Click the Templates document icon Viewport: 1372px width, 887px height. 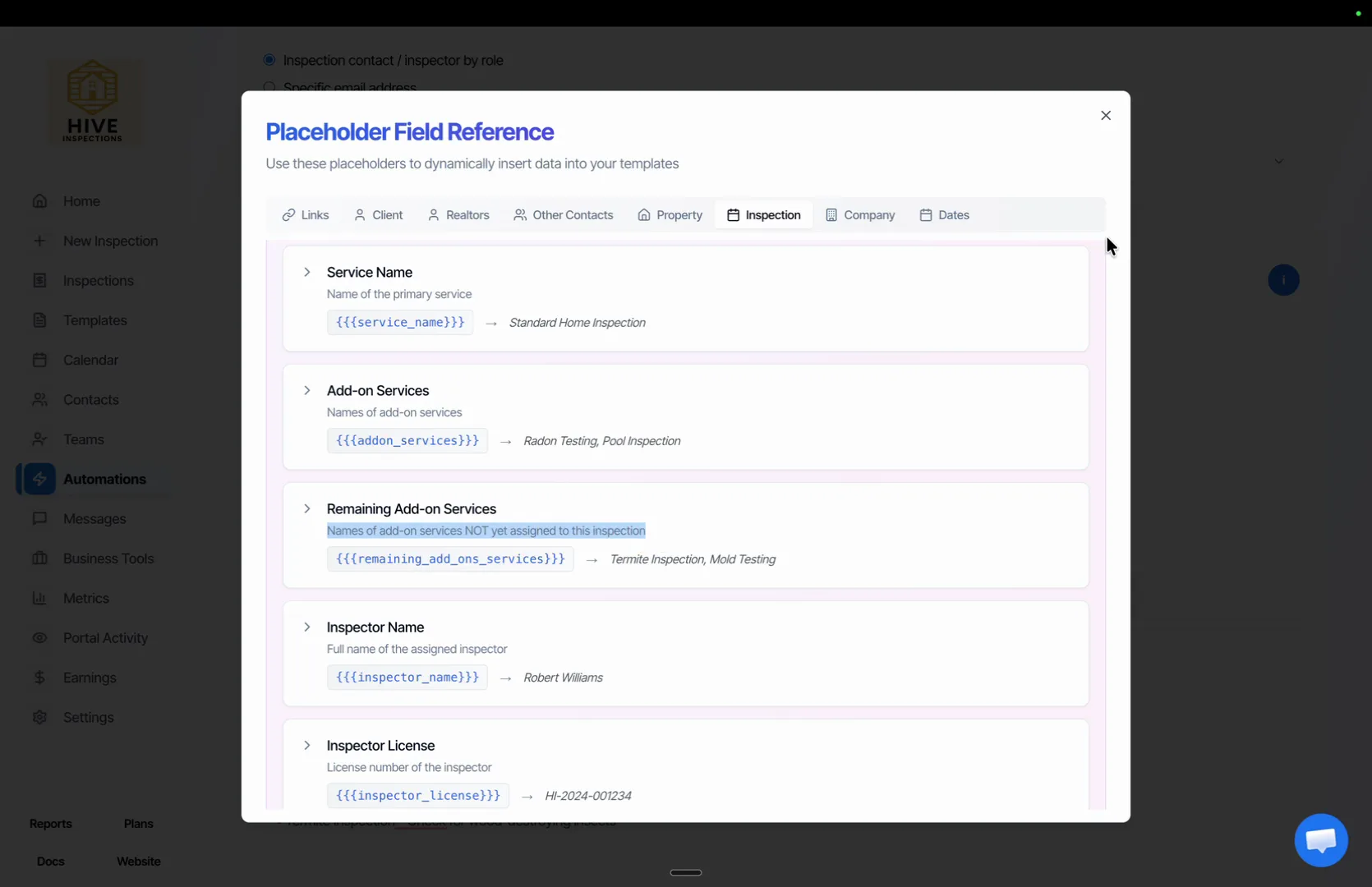pyautogui.click(x=39, y=320)
